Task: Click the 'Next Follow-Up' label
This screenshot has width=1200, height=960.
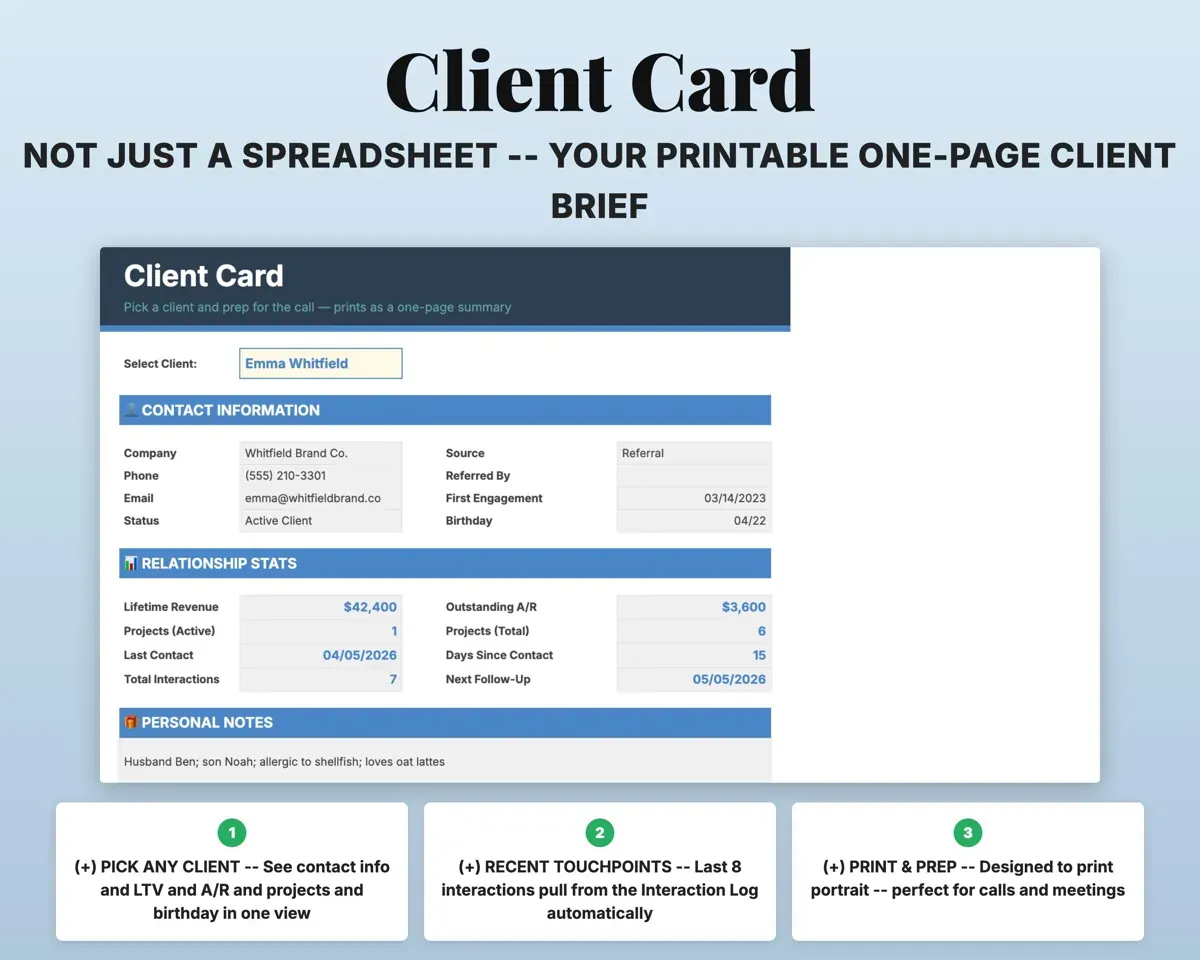Action: (x=488, y=679)
